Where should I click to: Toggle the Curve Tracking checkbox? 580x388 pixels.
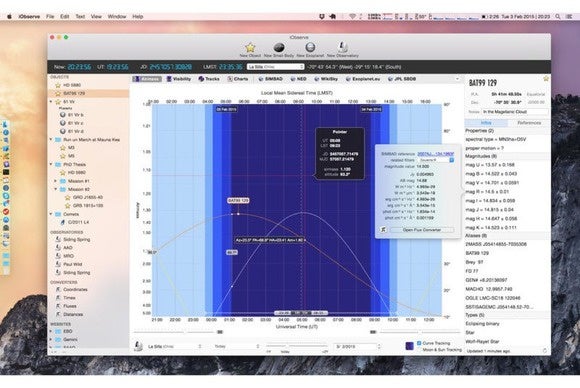tap(419, 343)
